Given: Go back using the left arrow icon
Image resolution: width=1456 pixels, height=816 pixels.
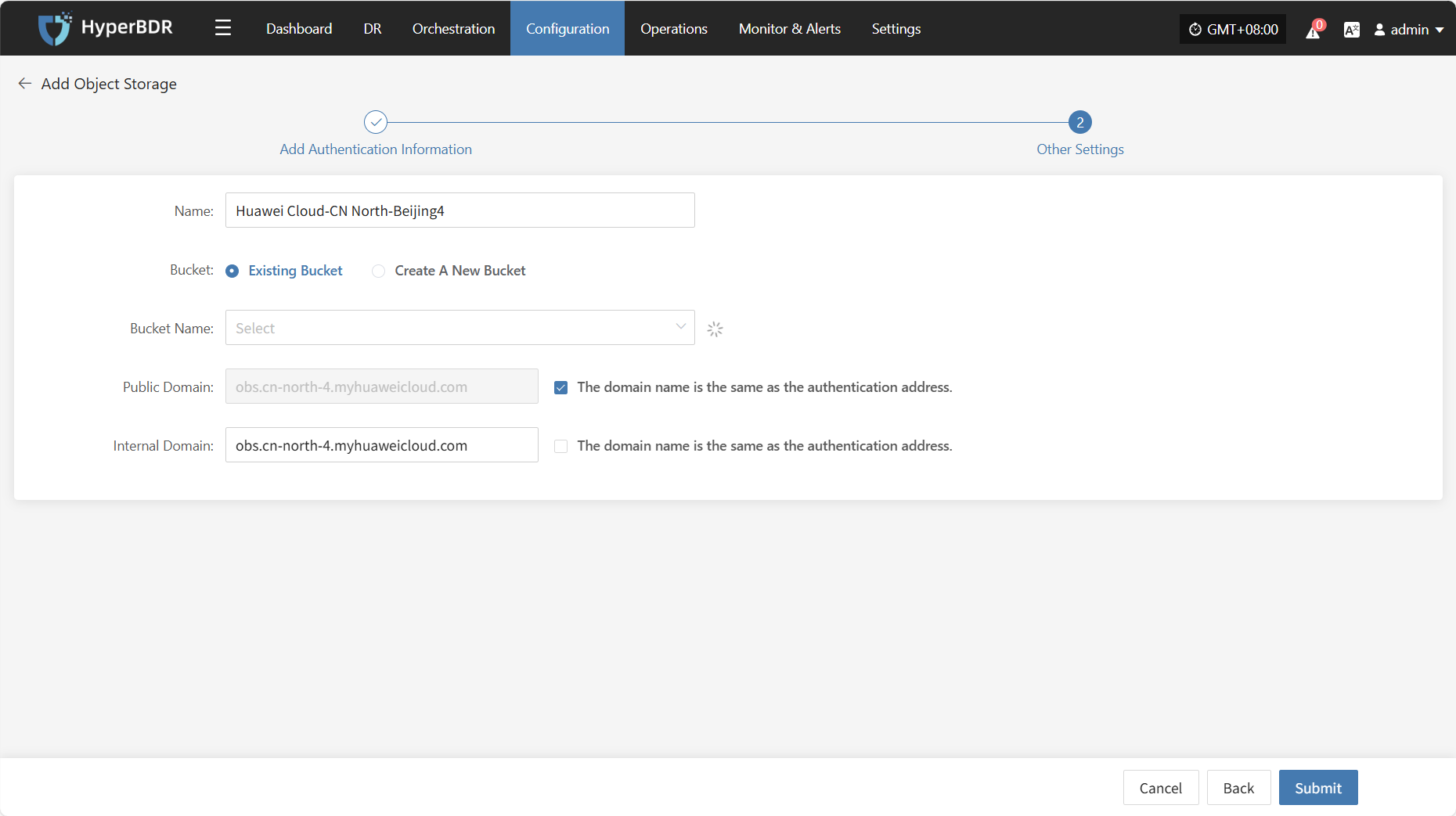Looking at the screenshot, I should (x=25, y=83).
